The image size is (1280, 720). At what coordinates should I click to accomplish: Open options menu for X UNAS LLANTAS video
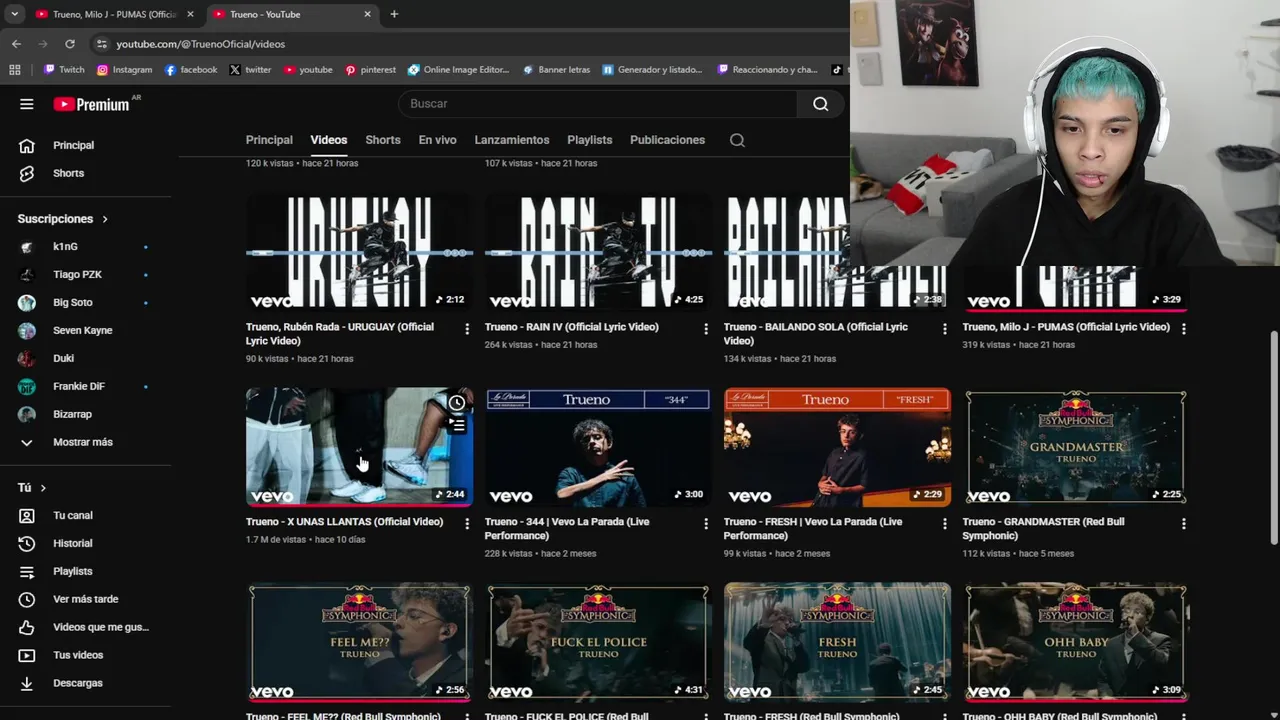[x=466, y=523]
